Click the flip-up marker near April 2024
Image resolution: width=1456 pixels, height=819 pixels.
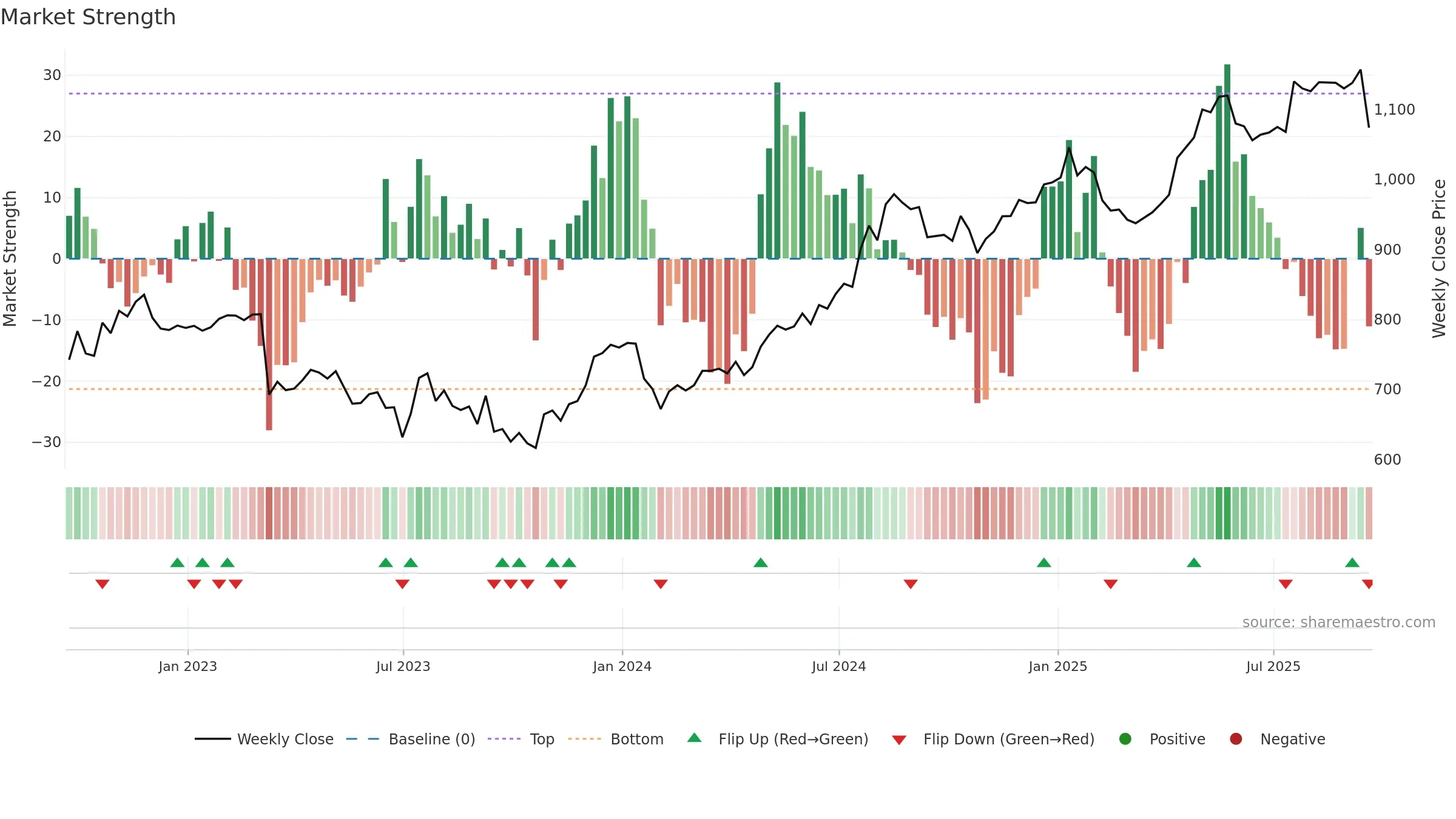(x=761, y=562)
